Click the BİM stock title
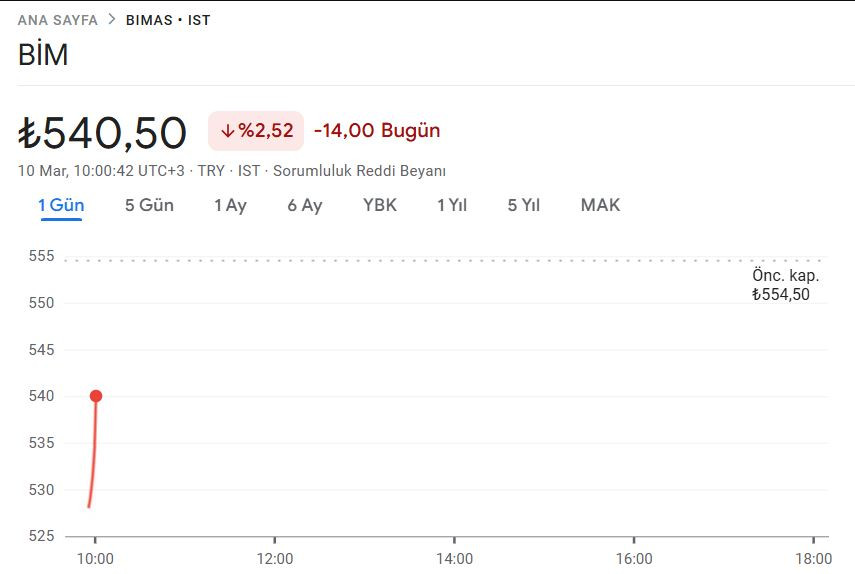Screen dimensions: 855x574 click(x=43, y=55)
